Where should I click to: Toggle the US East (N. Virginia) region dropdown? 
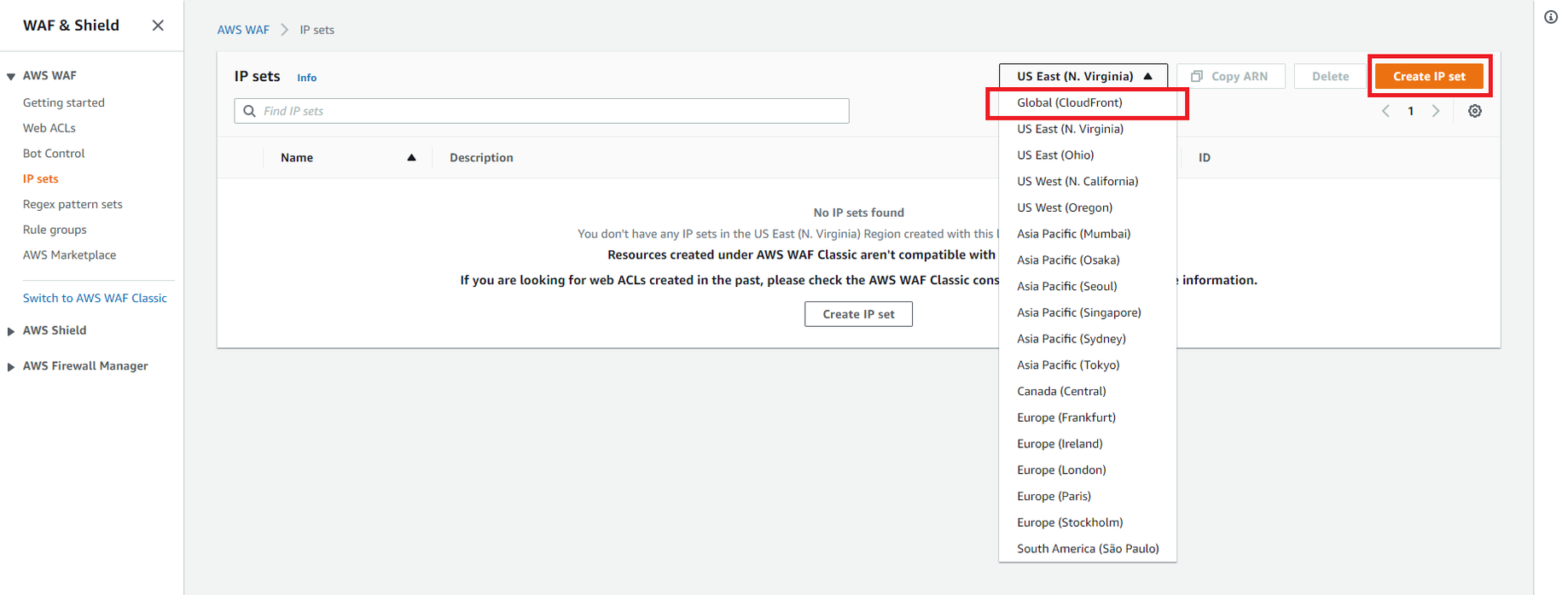pyautogui.click(x=1083, y=76)
